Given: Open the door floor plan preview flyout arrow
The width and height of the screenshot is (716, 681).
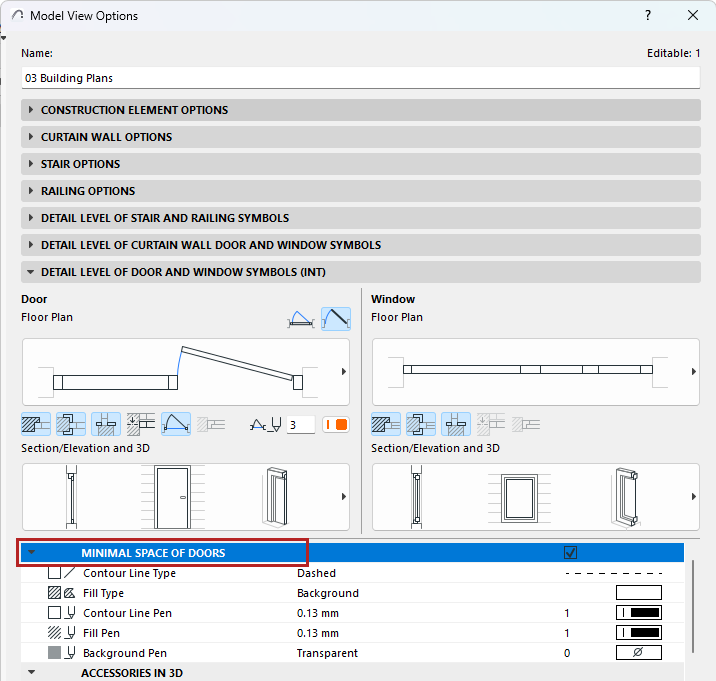Looking at the screenshot, I should [344, 372].
